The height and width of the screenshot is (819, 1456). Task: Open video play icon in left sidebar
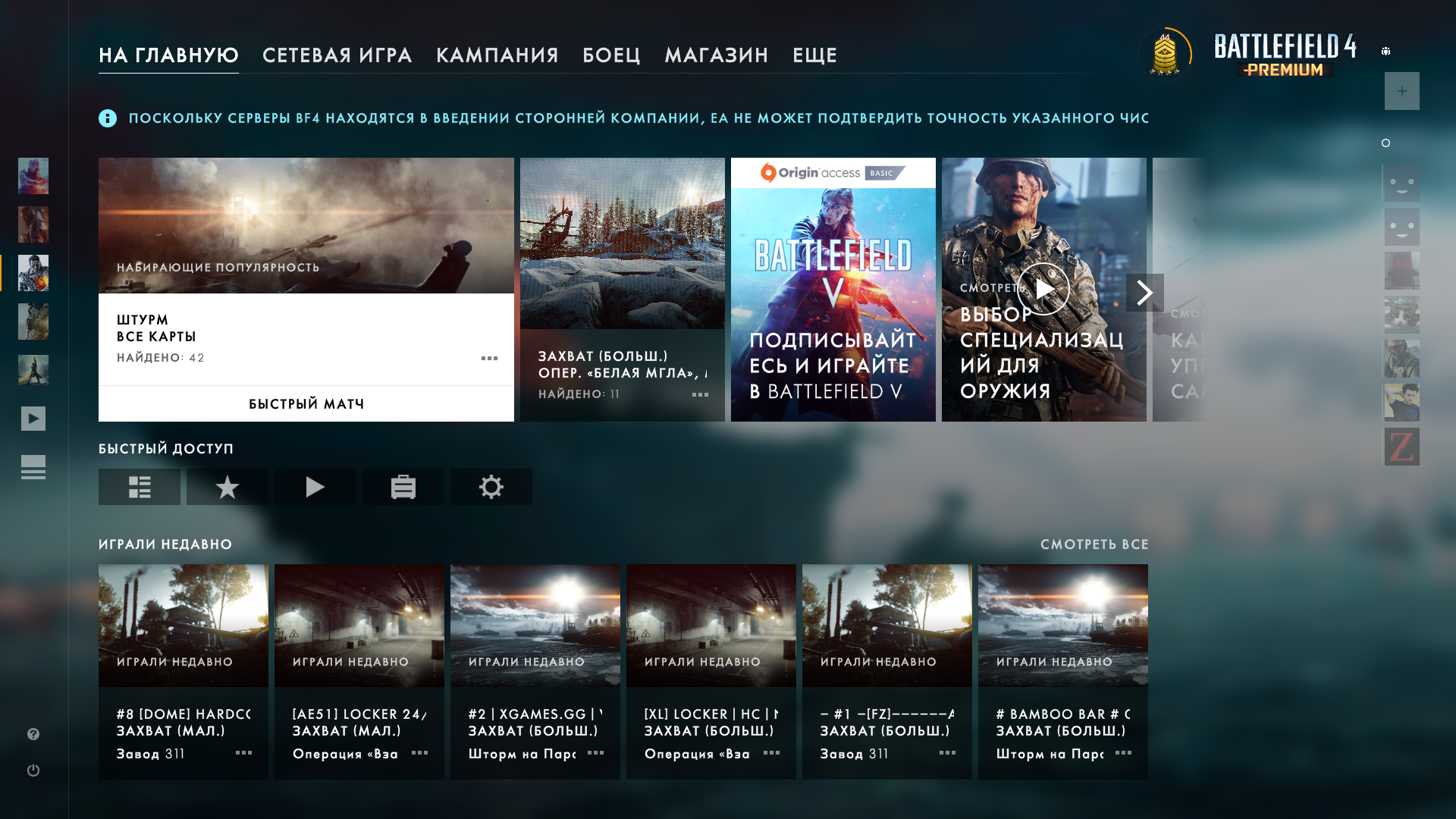coord(33,419)
